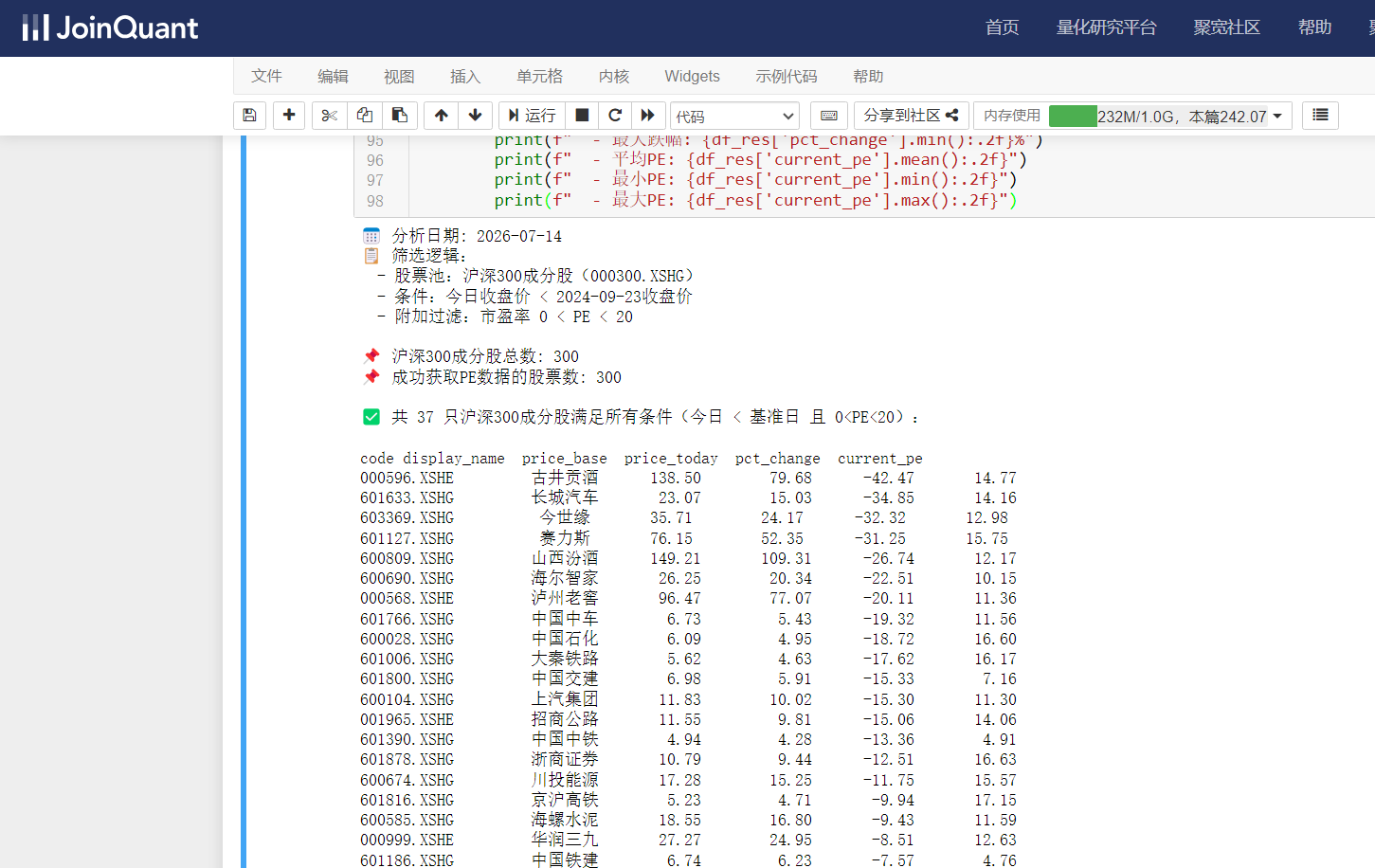Screen dimensions: 1375x868
Task: Open 帮助 in top navigation bar
Action: tap(1314, 27)
